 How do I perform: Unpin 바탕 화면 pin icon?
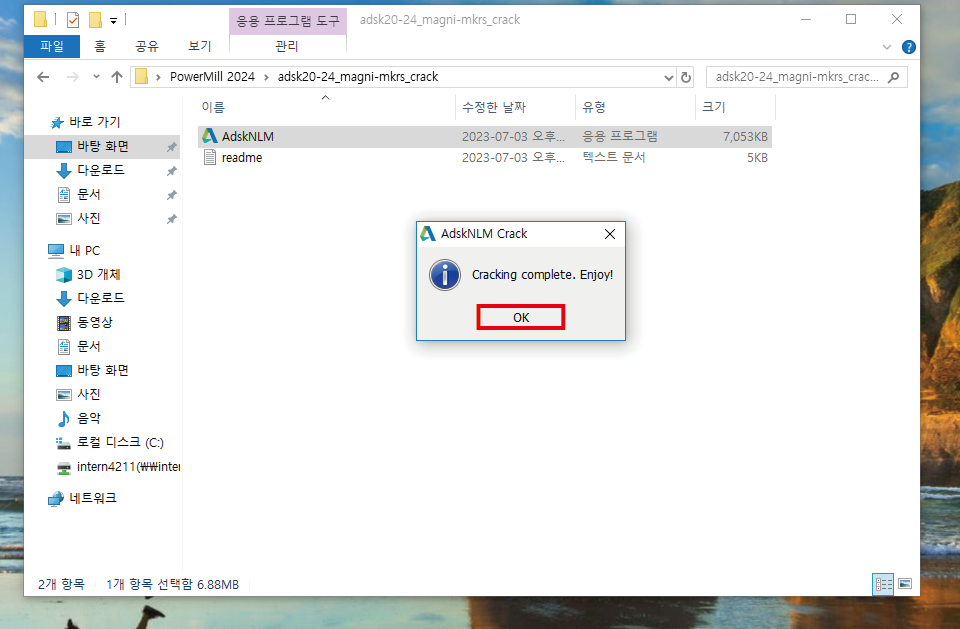(171, 147)
